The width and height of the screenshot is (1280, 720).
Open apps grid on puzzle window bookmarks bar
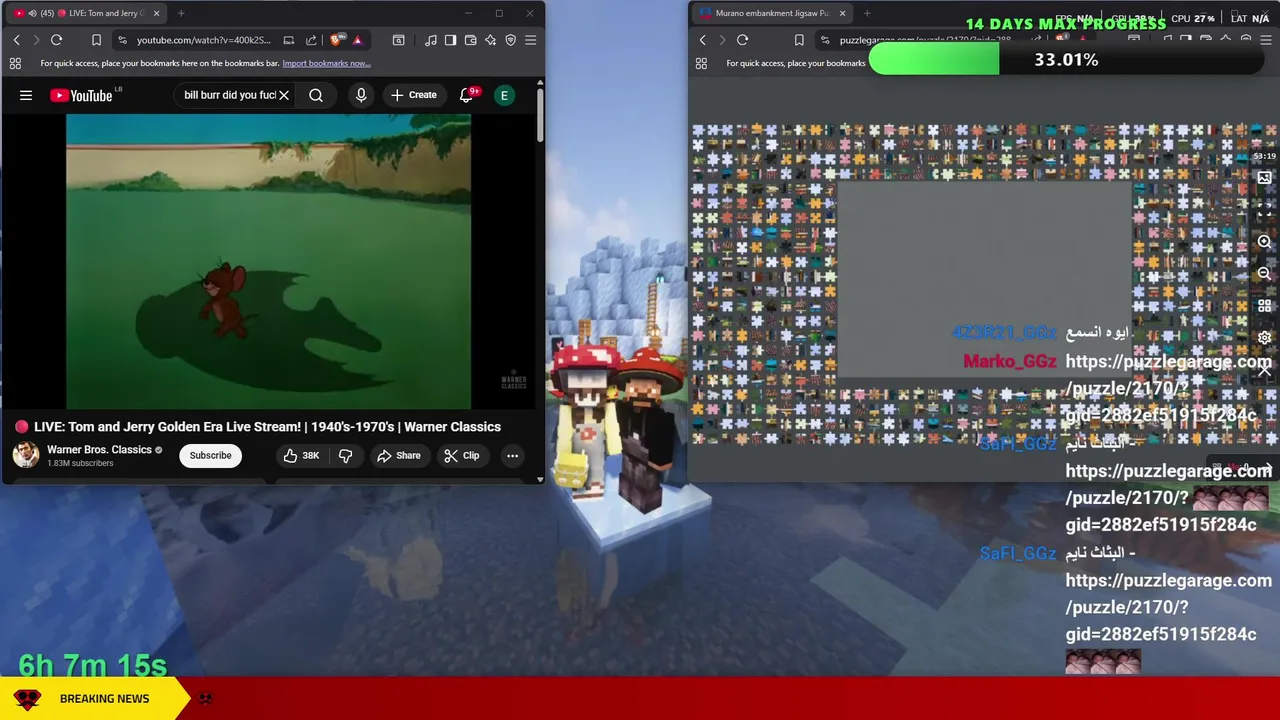(701, 63)
